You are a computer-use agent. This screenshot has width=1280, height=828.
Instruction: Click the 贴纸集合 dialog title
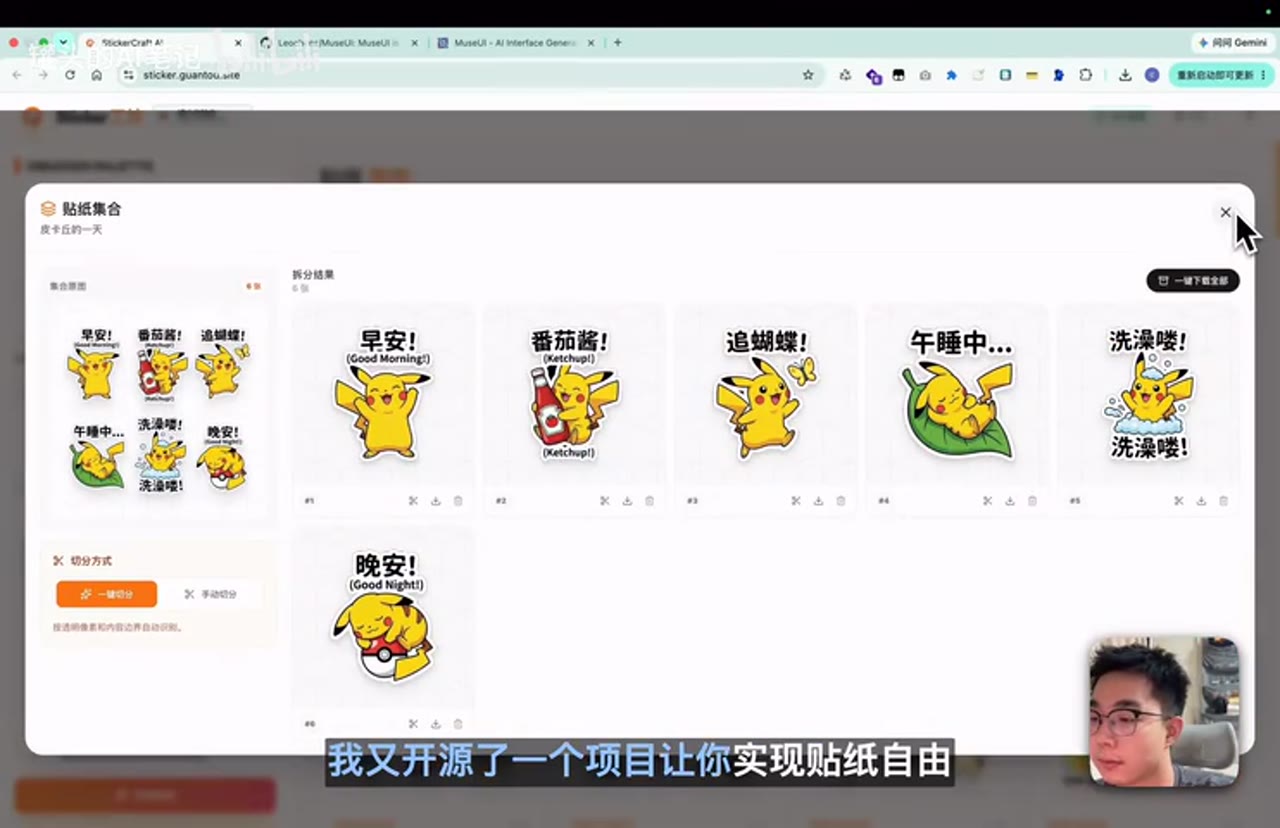pyautogui.click(x=92, y=209)
